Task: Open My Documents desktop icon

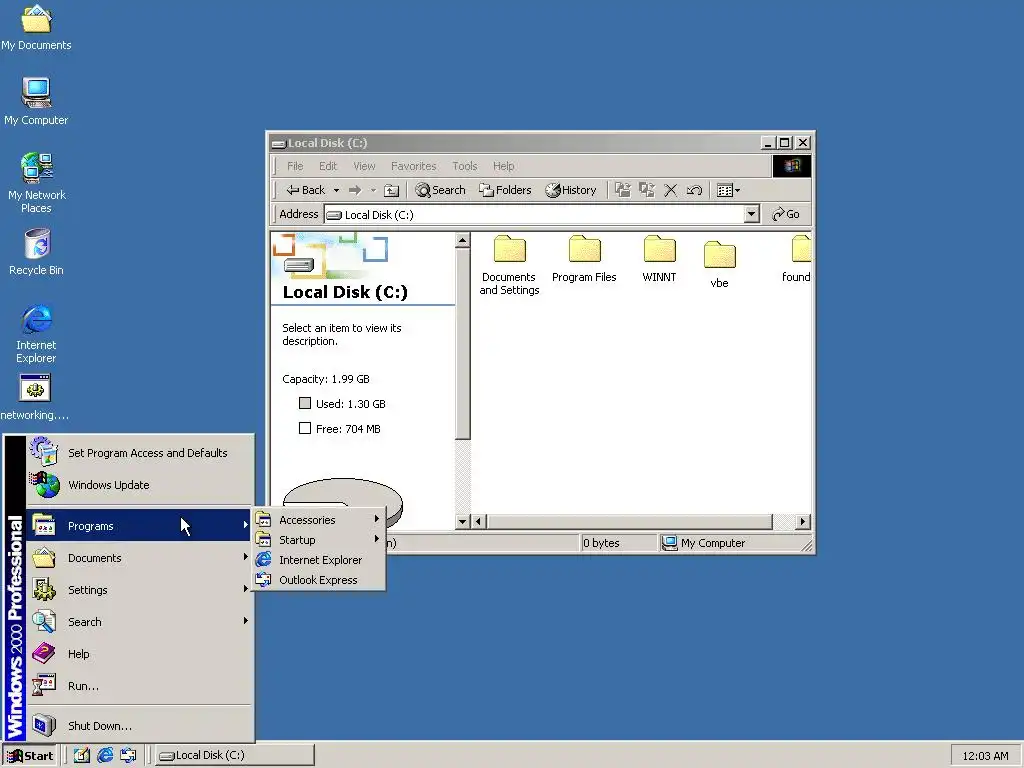Action: click(36, 26)
